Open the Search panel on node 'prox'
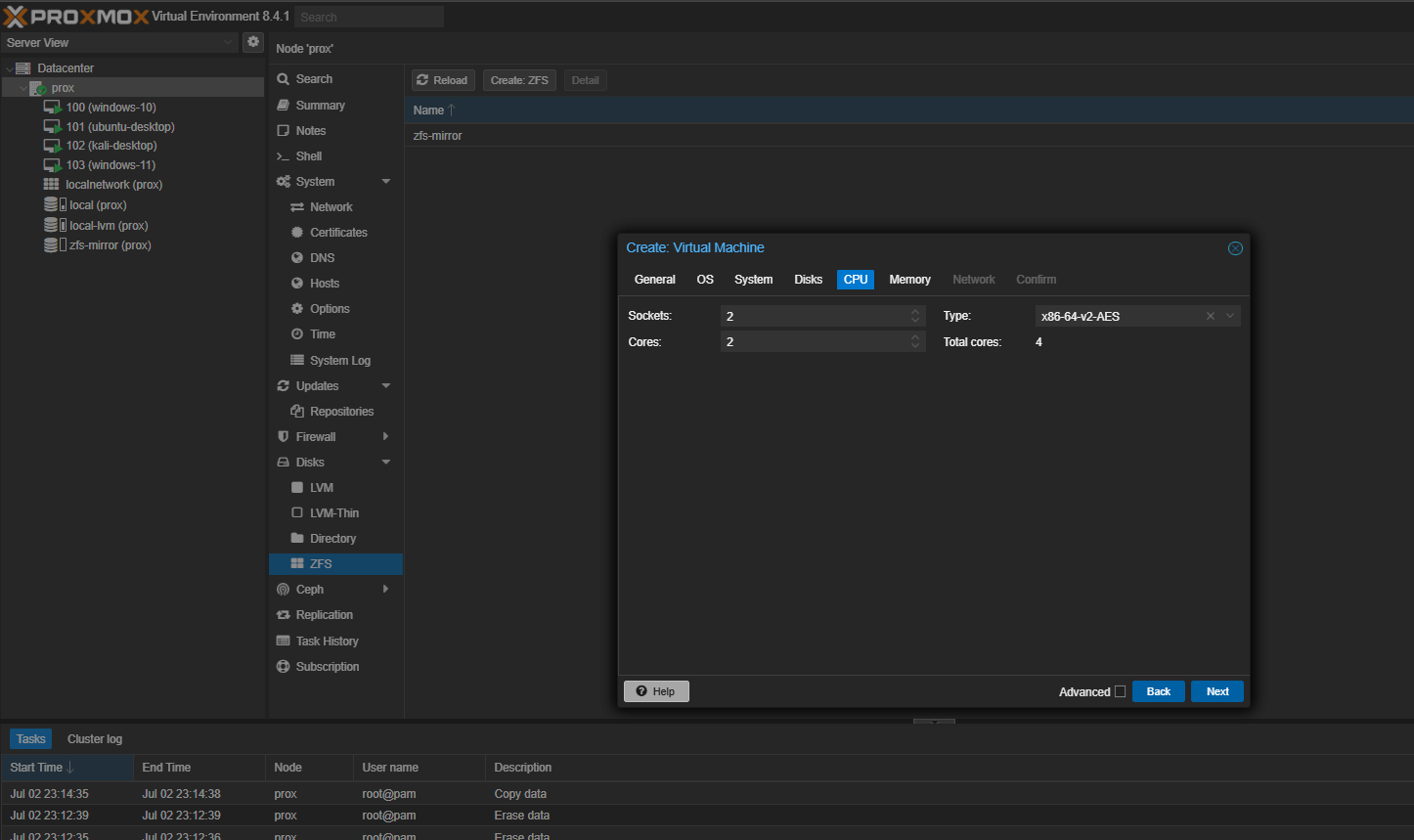1414x840 pixels. click(285, 79)
